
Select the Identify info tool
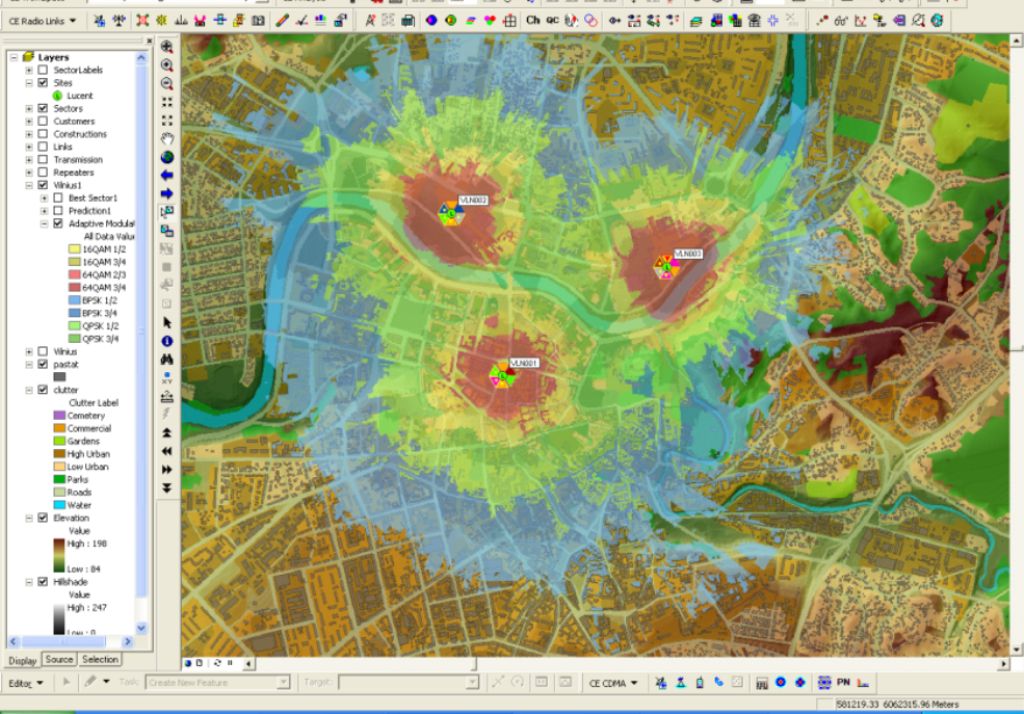(x=167, y=341)
